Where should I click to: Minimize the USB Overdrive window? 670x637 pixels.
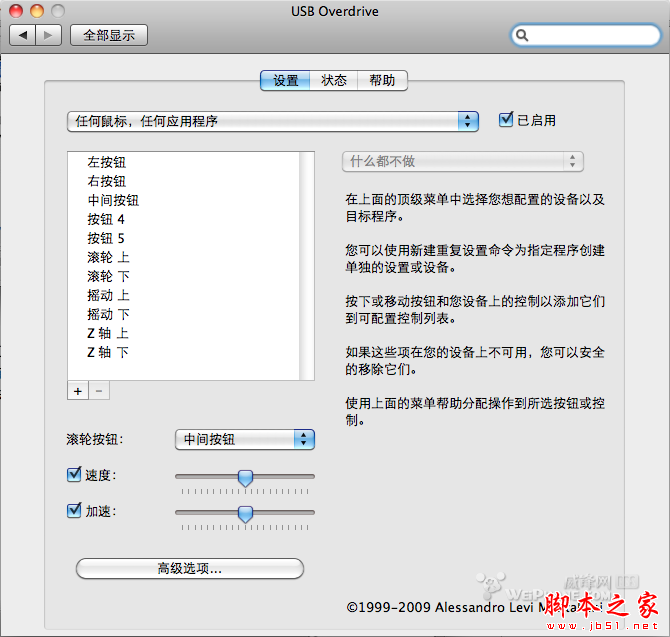pyautogui.click(x=37, y=11)
